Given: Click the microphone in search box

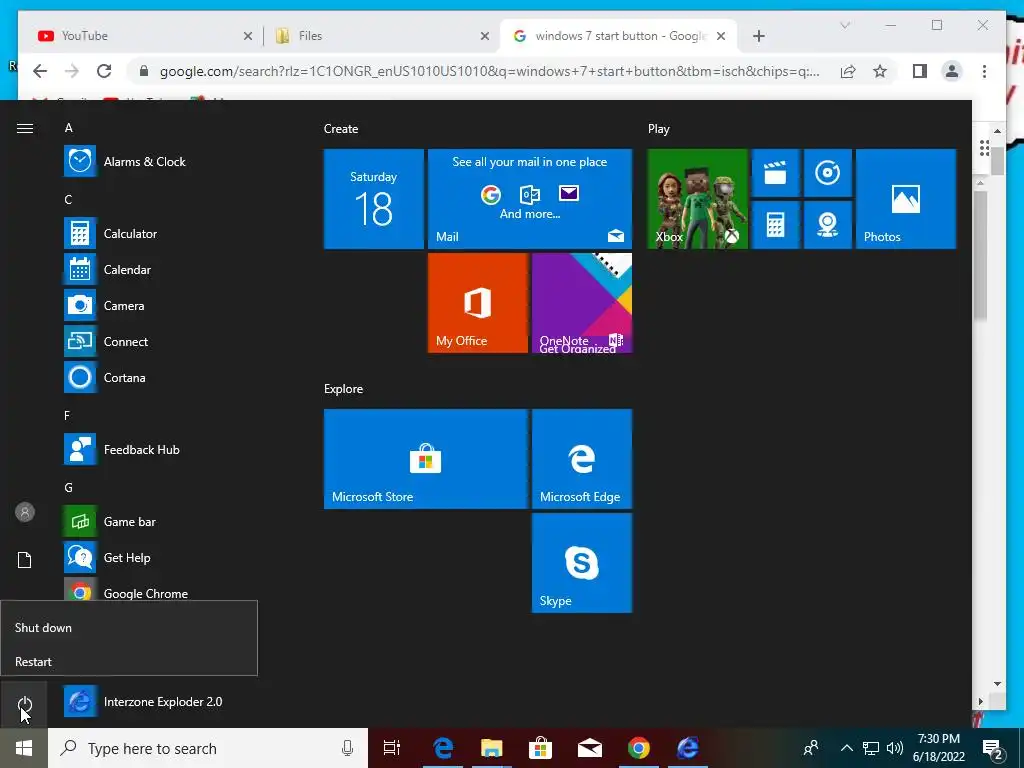Looking at the screenshot, I should click(347, 748).
